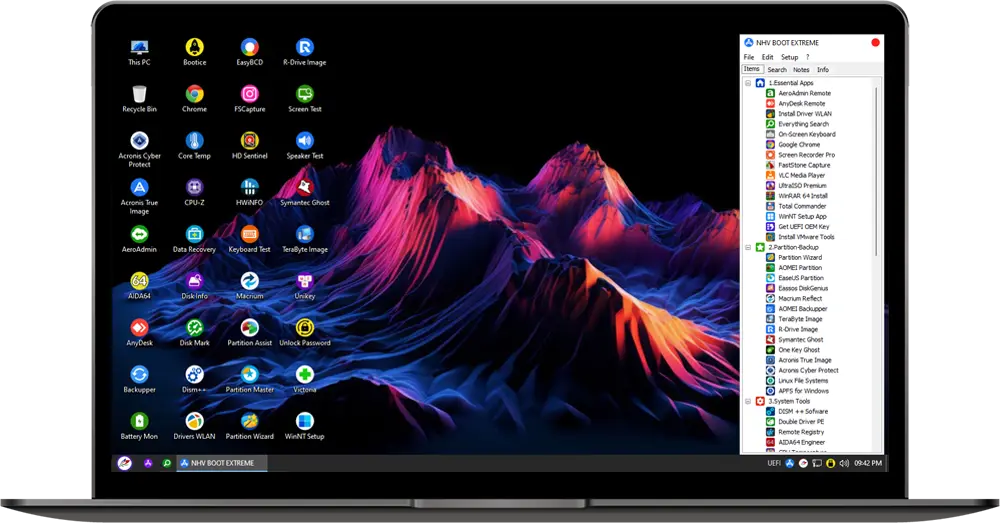The image size is (1000, 523).
Task: Open the Bootice desktop icon
Action: (x=195, y=52)
